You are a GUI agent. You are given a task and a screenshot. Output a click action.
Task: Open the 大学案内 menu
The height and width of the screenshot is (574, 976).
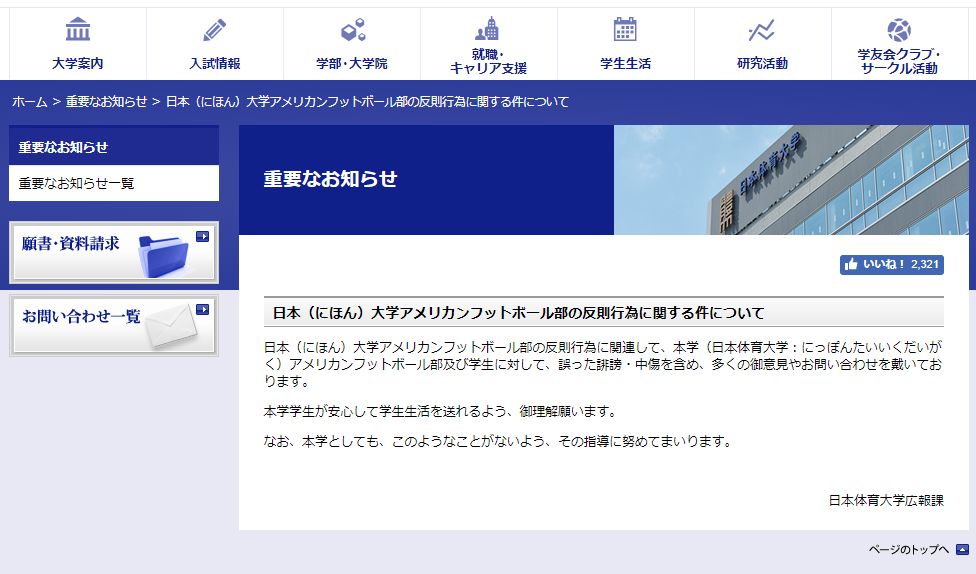pyautogui.click(x=78, y=44)
